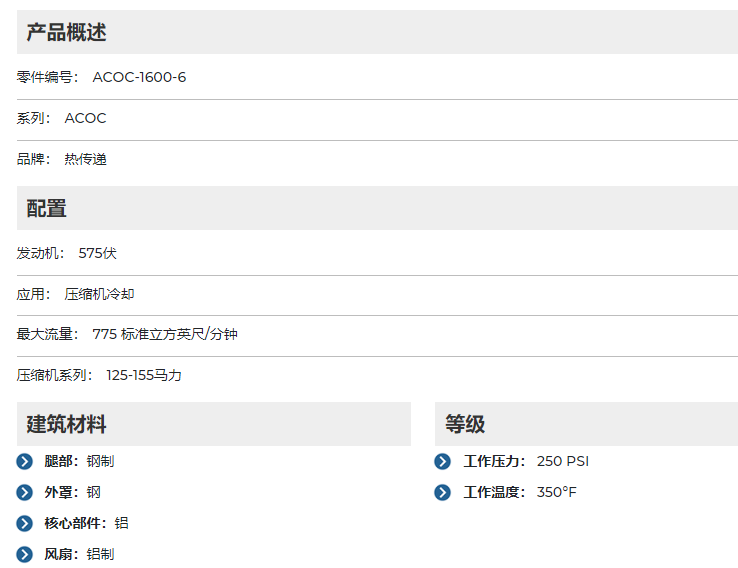Click the 系列 value ACOC
The height and width of the screenshot is (568, 738).
click(x=85, y=118)
